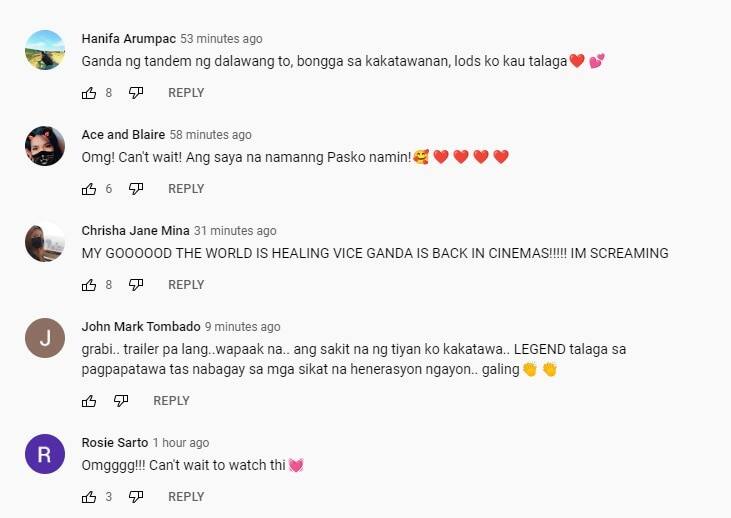Dislike Ace and Blaire's comment
Viewport: 731px width, 518px height.
coord(136,189)
